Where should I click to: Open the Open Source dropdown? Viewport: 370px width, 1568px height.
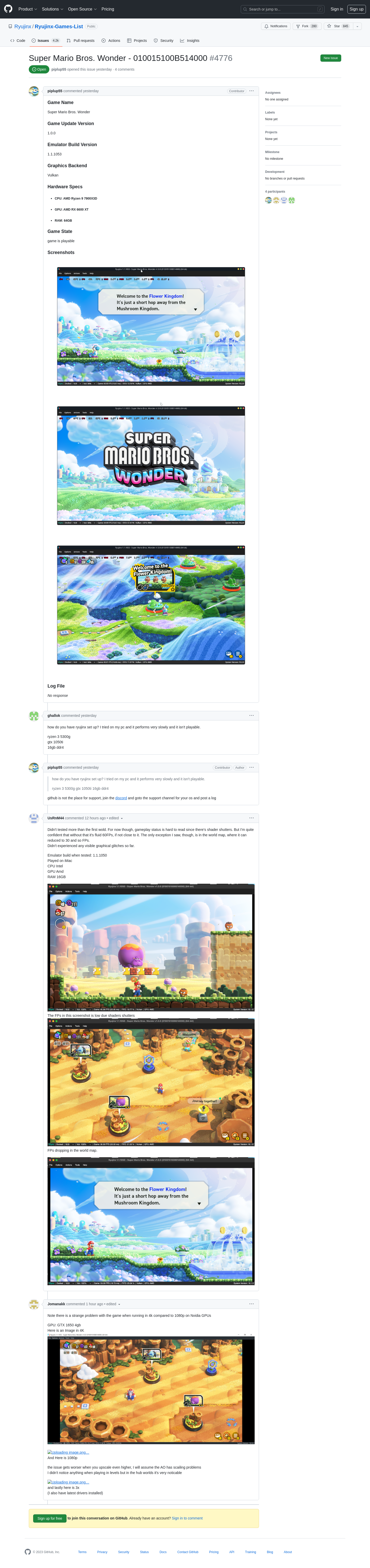(x=82, y=9)
